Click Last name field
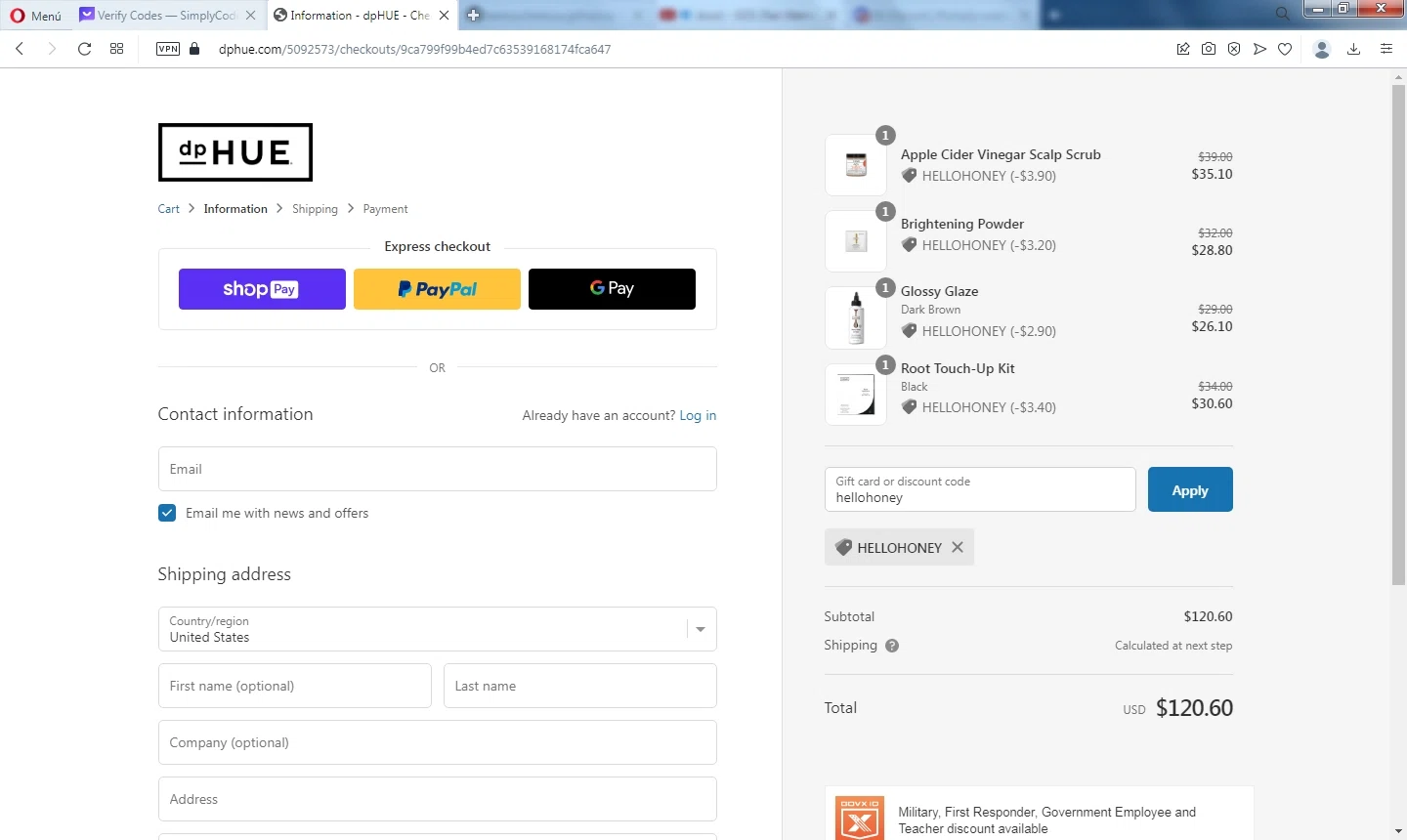The width and height of the screenshot is (1407, 840). (x=580, y=686)
